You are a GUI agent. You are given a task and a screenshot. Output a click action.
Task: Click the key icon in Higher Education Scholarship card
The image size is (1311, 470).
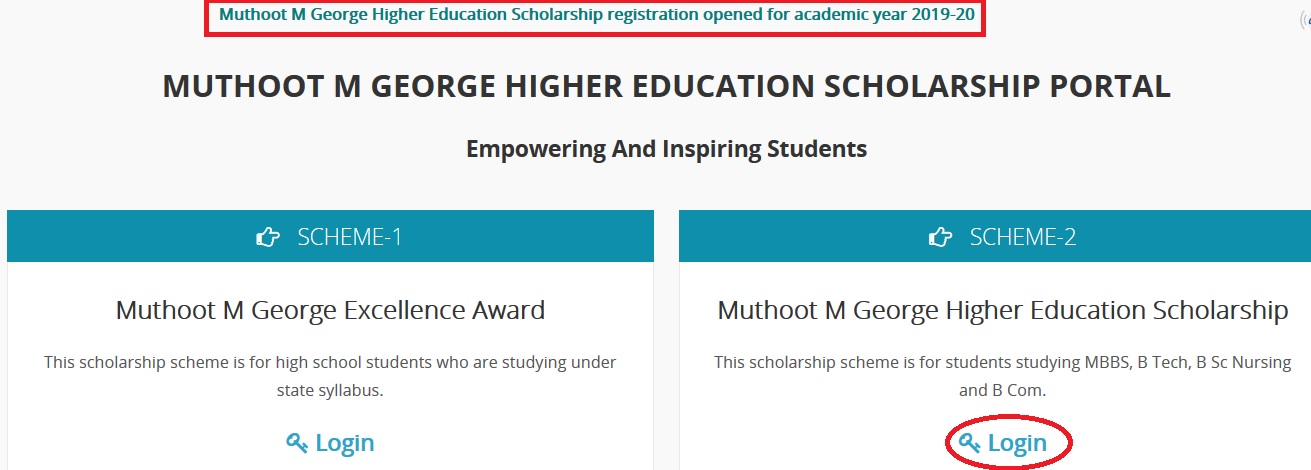(x=969, y=443)
